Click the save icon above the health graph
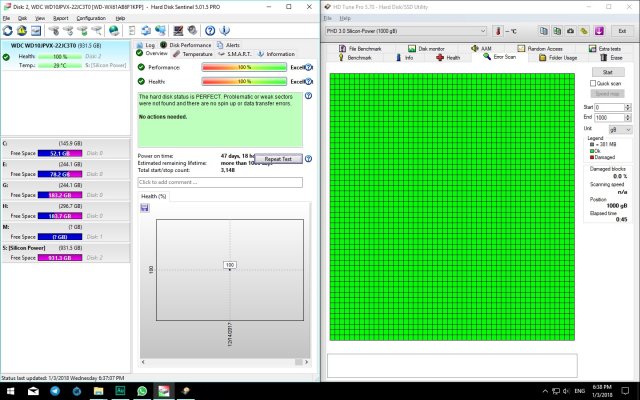This screenshot has height=400, width=640. (146, 207)
